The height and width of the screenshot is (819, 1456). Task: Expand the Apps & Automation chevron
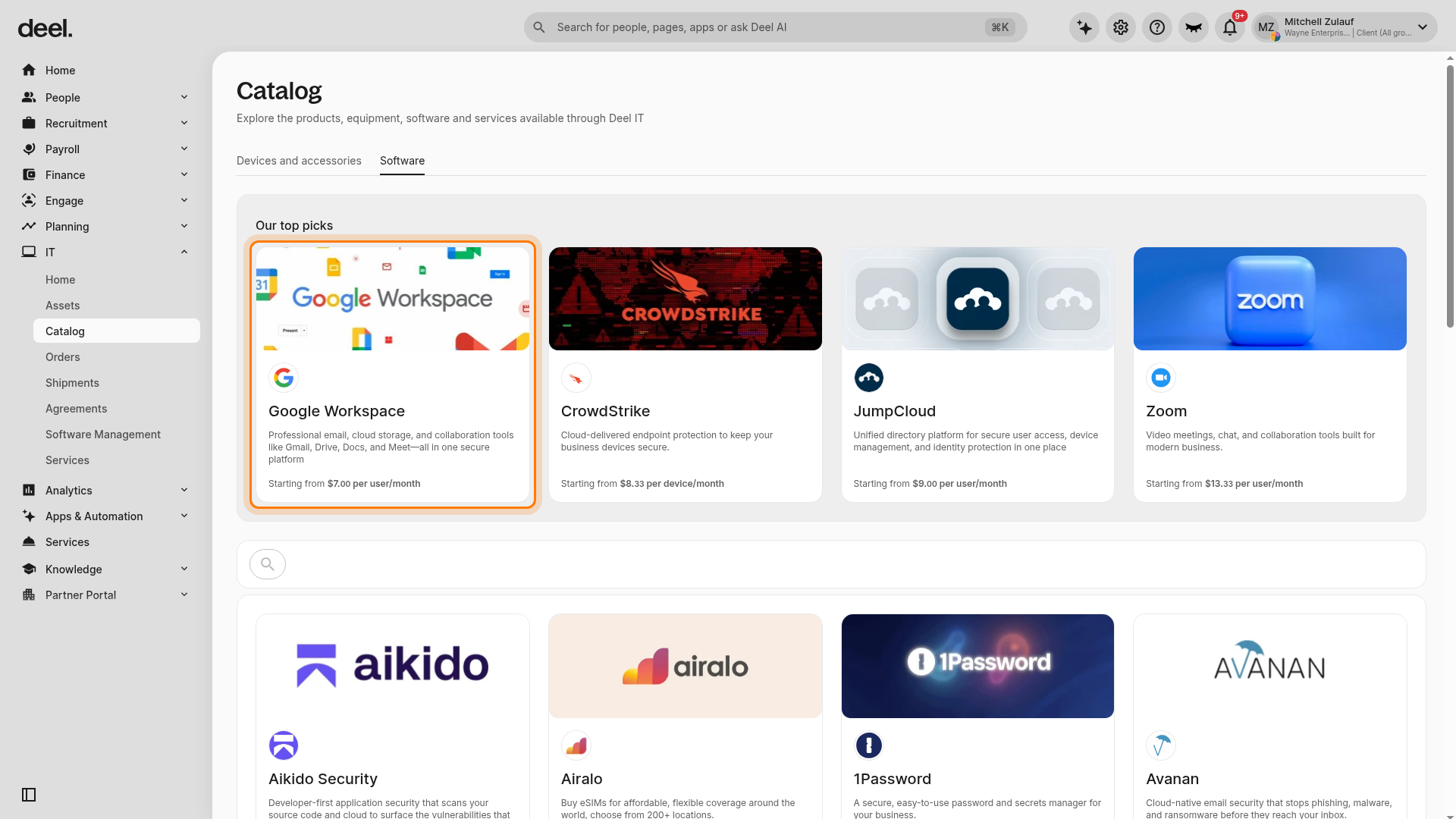(x=184, y=516)
